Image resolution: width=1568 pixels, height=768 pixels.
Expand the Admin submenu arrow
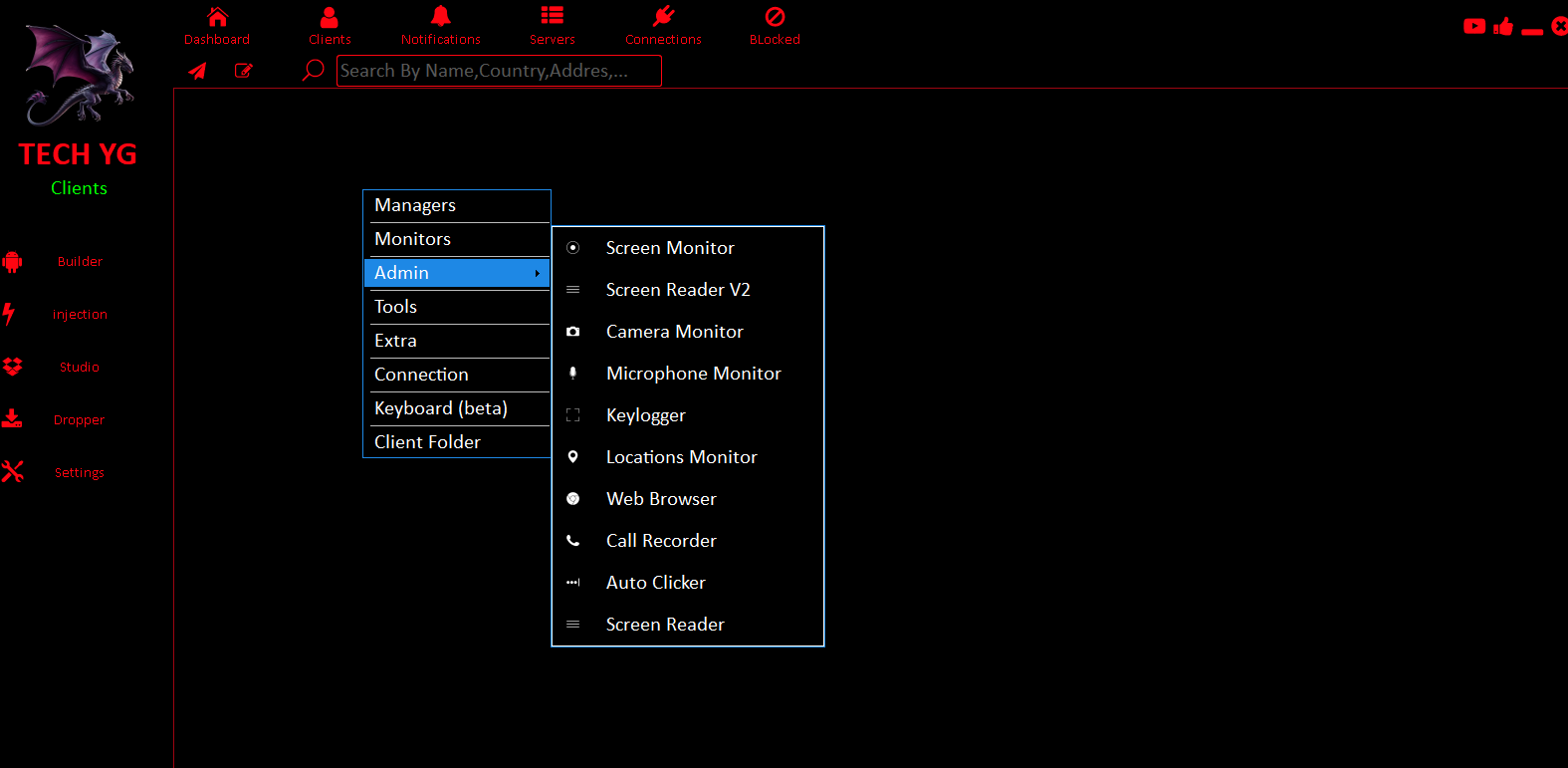coord(537,273)
